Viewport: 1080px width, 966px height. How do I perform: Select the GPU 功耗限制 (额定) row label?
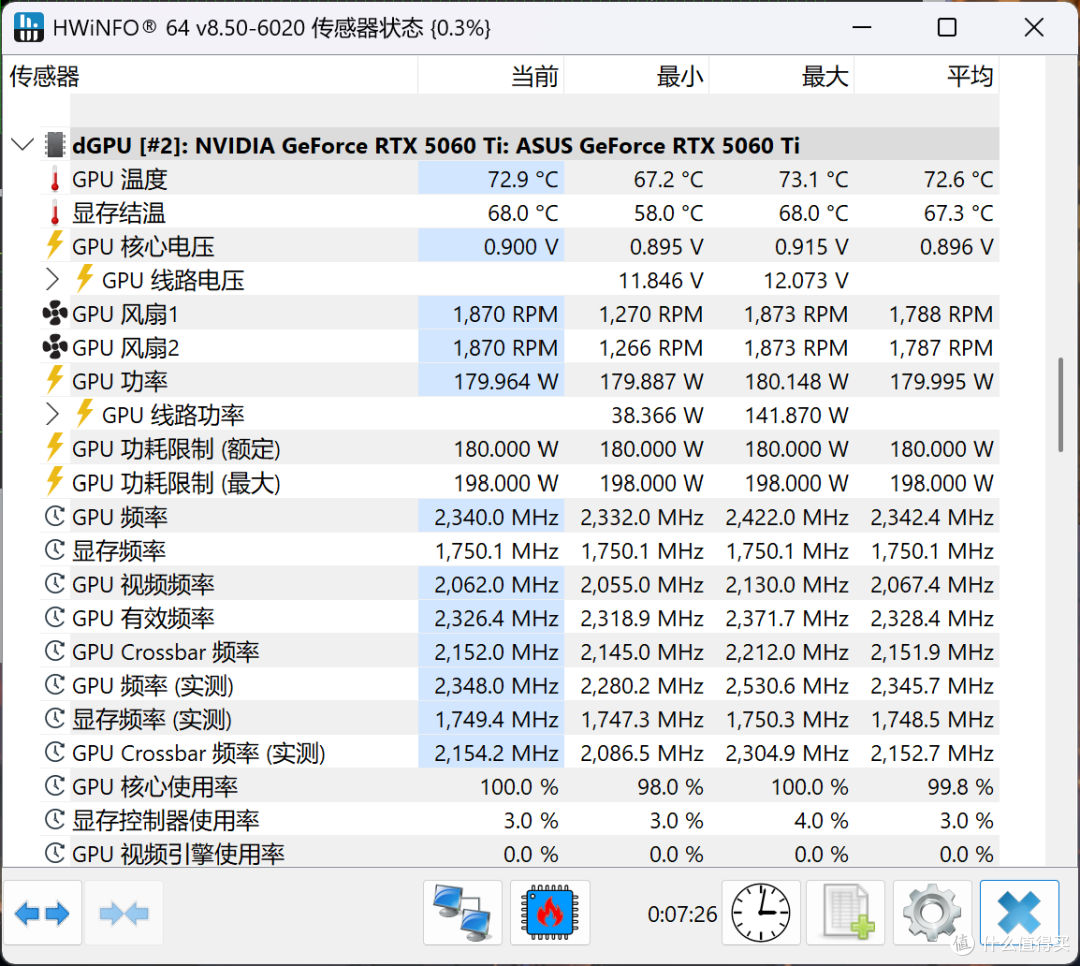point(176,449)
